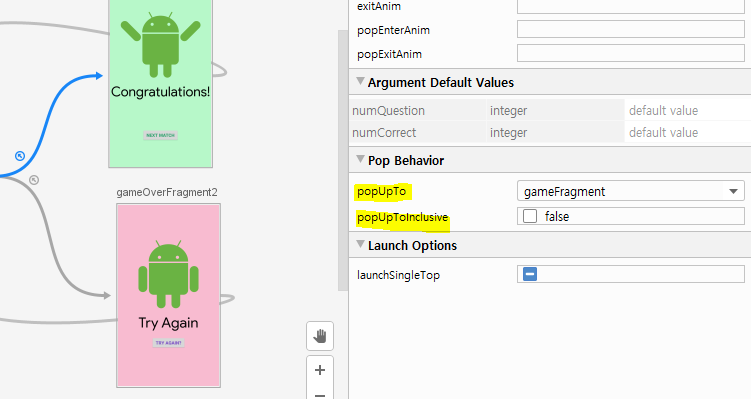Zoom in with the plus button
The width and height of the screenshot is (751, 399).
pyautogui.click(x=320, y=370)
